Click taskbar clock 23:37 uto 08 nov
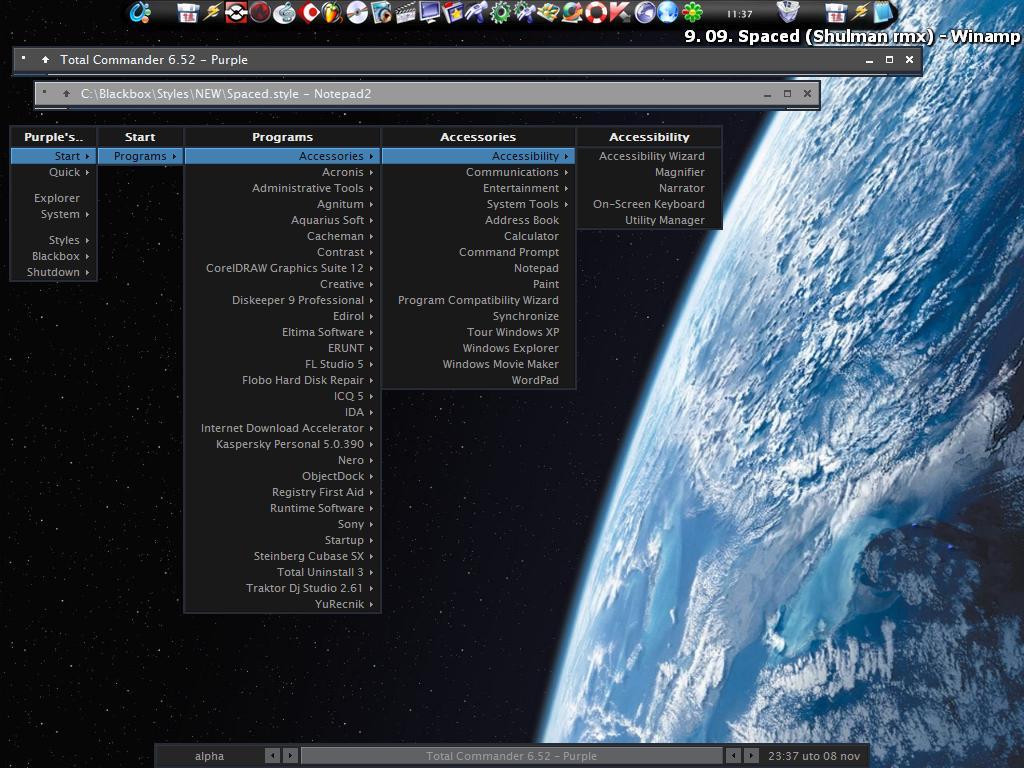1024x768 pixels. click(814, 756)
